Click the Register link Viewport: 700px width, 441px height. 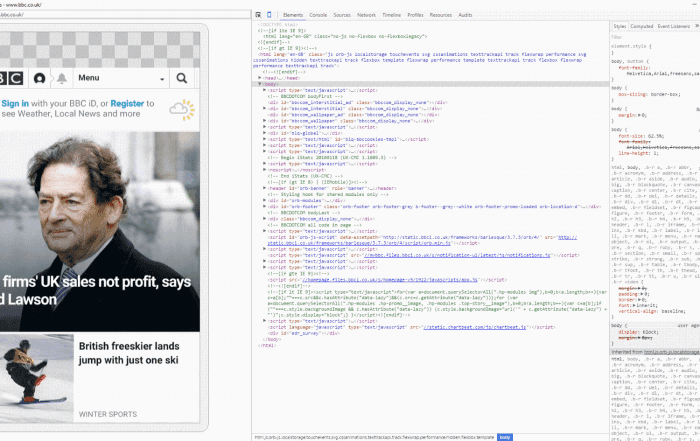[127, 104]
